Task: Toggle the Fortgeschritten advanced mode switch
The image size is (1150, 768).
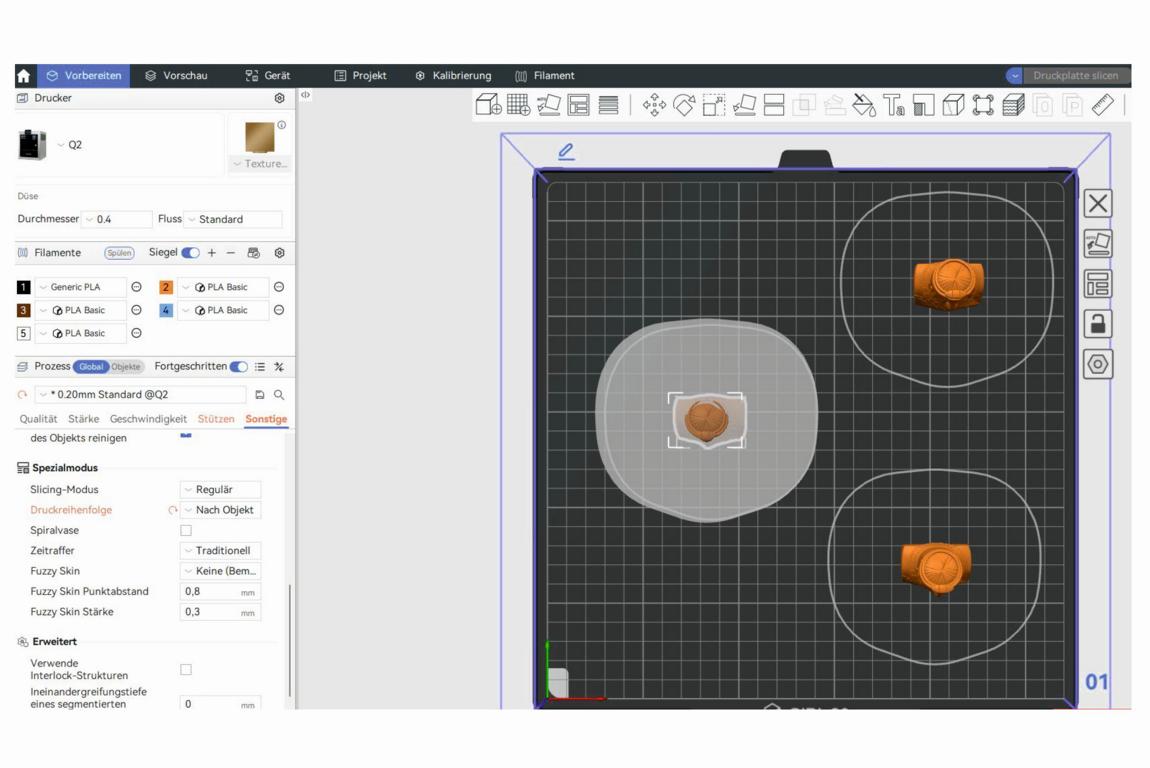Action: tap(239, 367)
